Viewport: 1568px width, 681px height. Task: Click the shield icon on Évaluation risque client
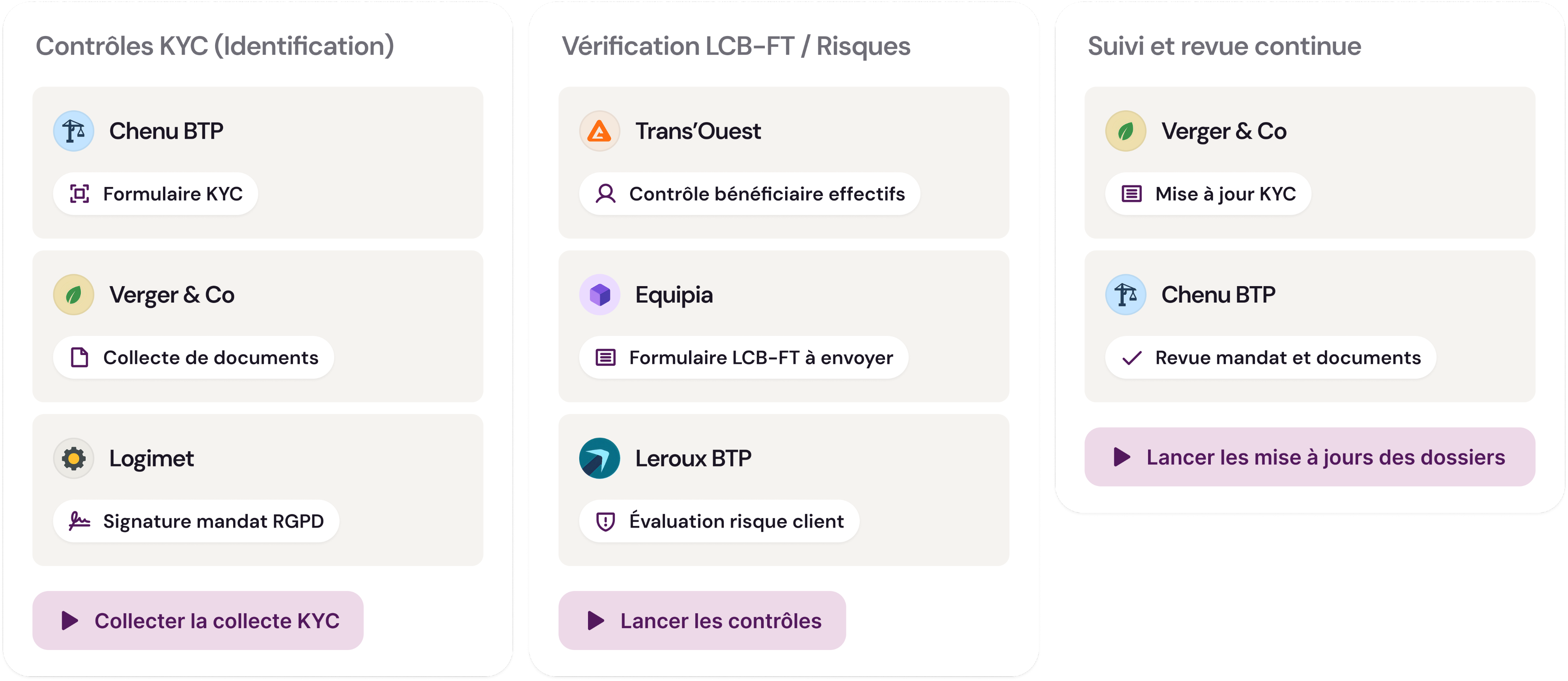pos(607,521)
